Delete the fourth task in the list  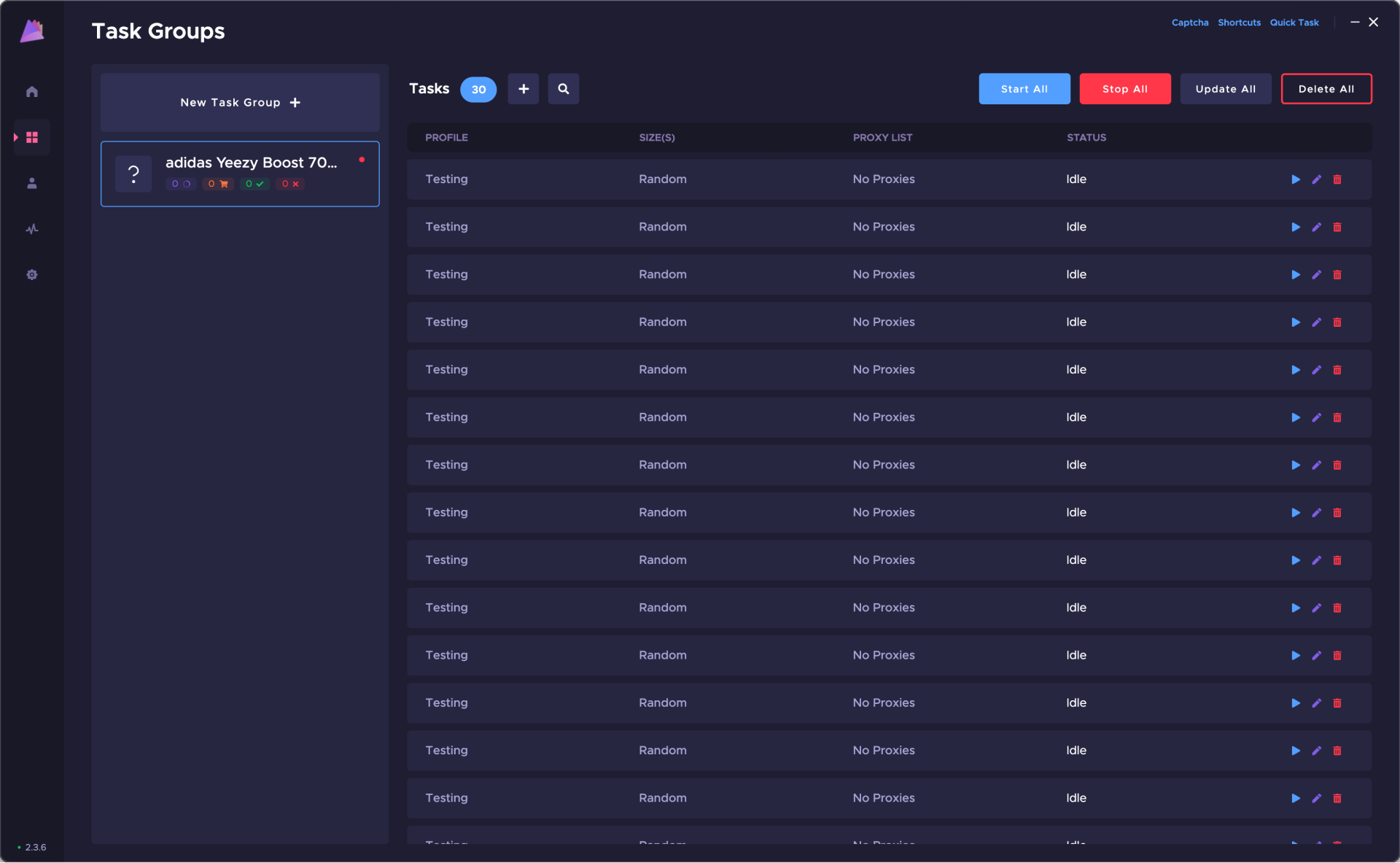coord(1337,322)
